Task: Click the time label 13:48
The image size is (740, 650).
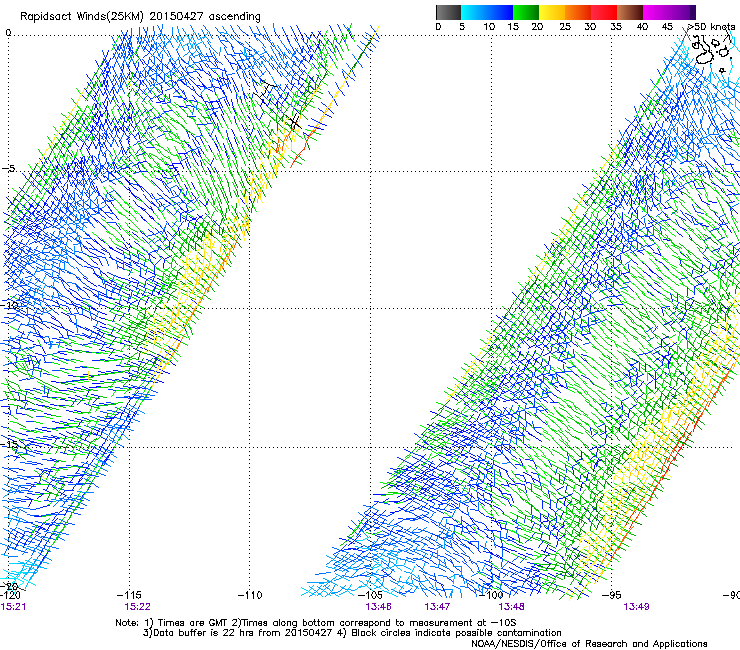Action: 512,607
